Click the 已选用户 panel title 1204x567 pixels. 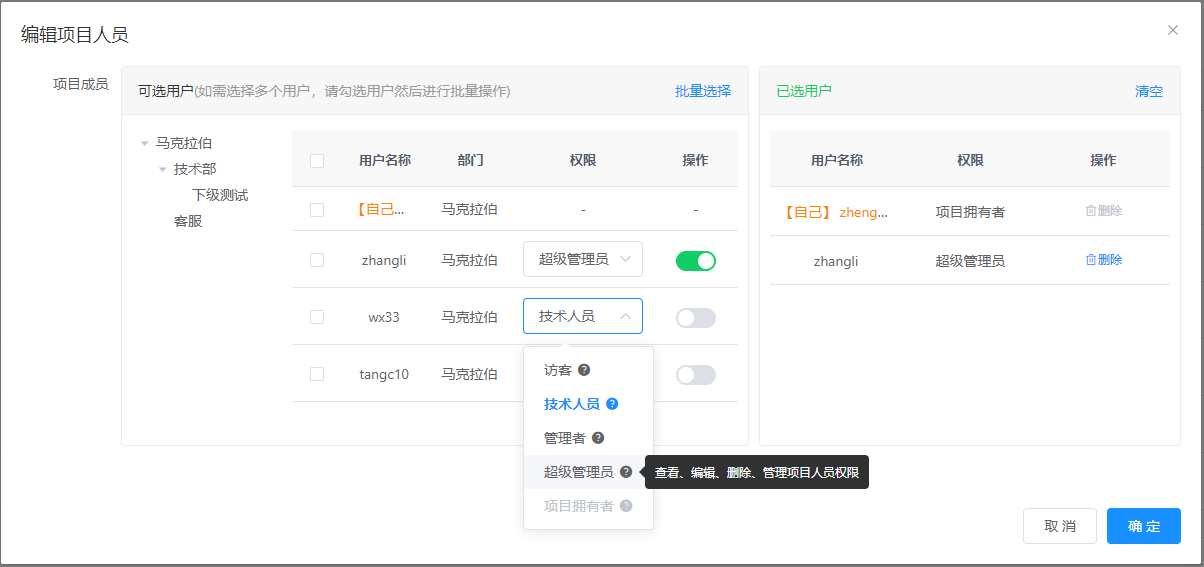pyautogui.click(x=804, y=91)
